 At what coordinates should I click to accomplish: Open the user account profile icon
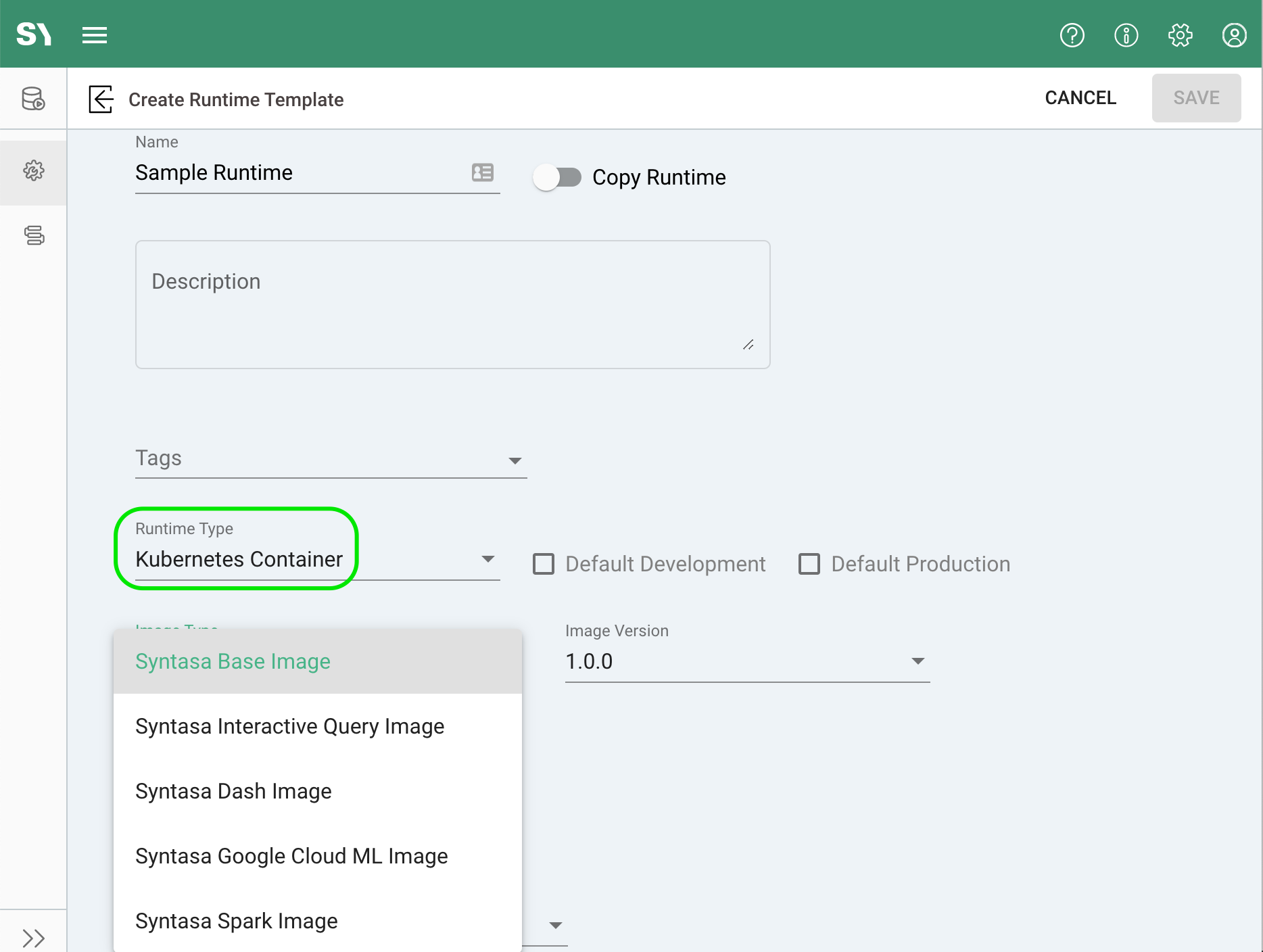pos(1234,34)
